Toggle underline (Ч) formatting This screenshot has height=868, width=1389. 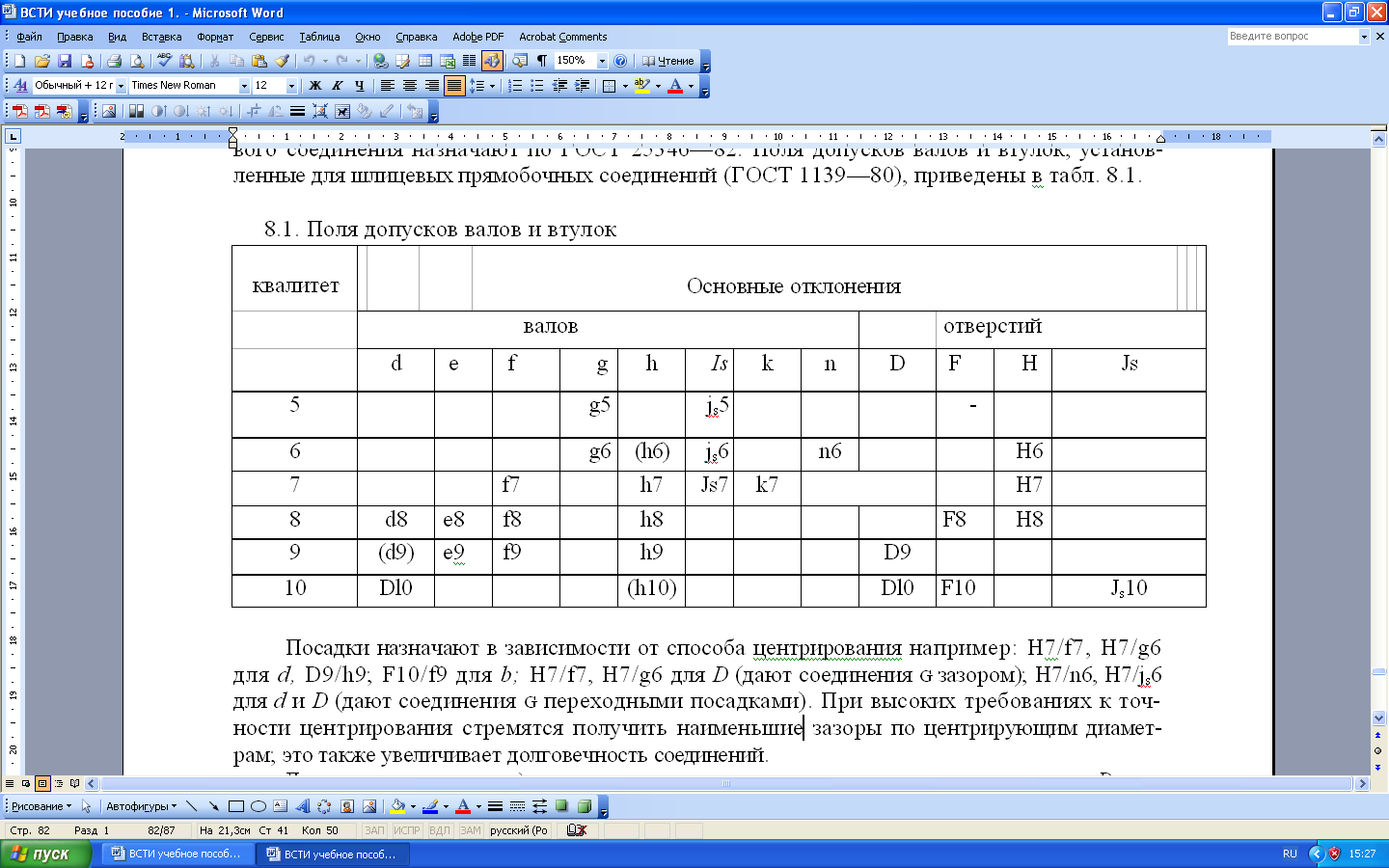[359, 86]
